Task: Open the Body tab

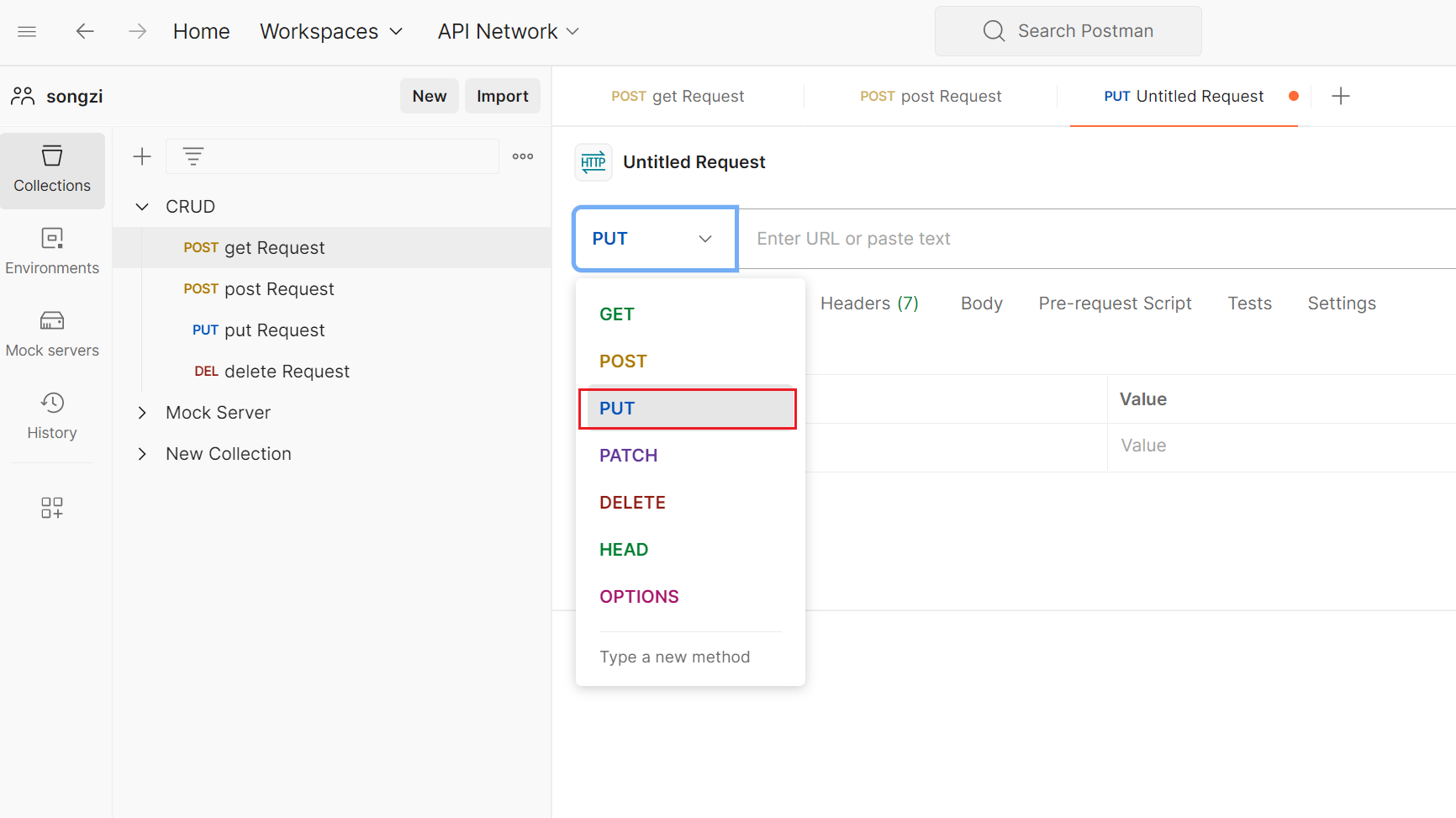Action: click(982, 303)
